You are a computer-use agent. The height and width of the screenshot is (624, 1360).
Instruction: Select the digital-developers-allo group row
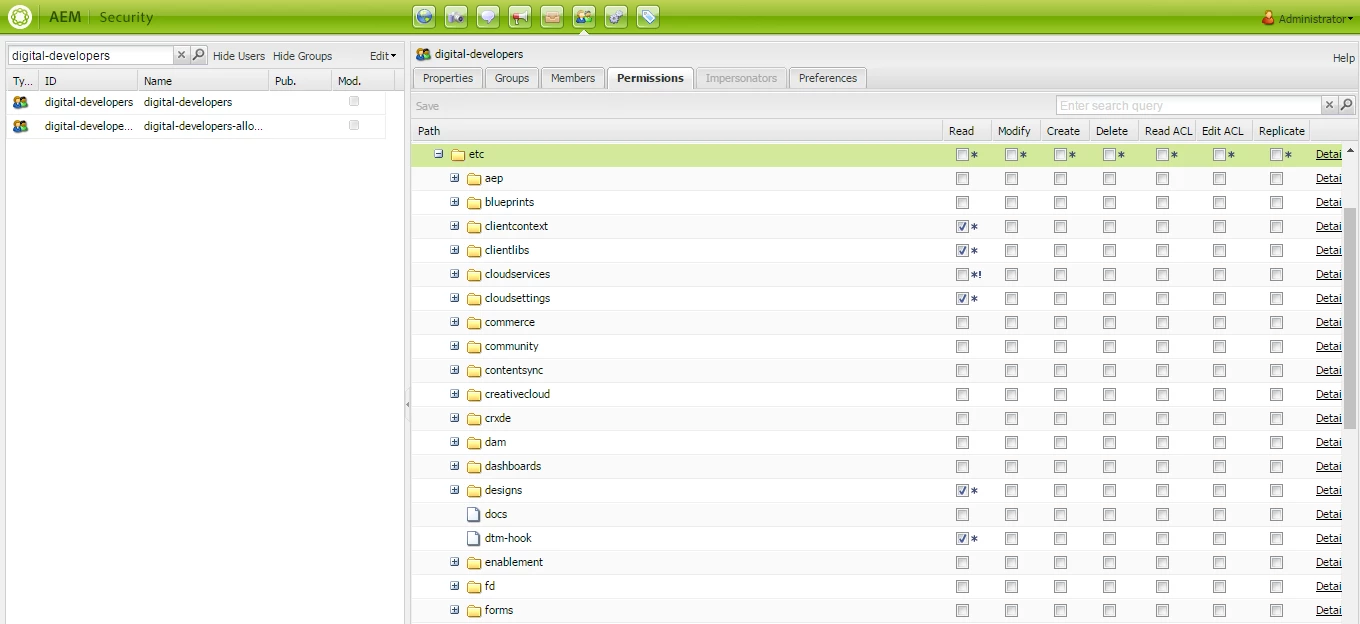coord(196,126)
